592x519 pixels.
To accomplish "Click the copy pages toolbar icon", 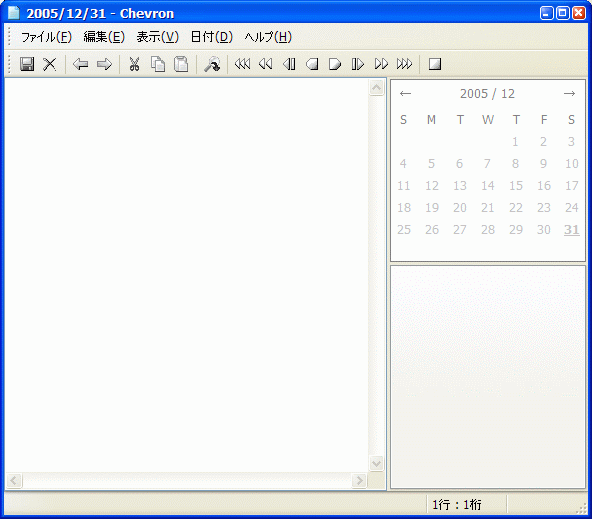I will point(158,64).
